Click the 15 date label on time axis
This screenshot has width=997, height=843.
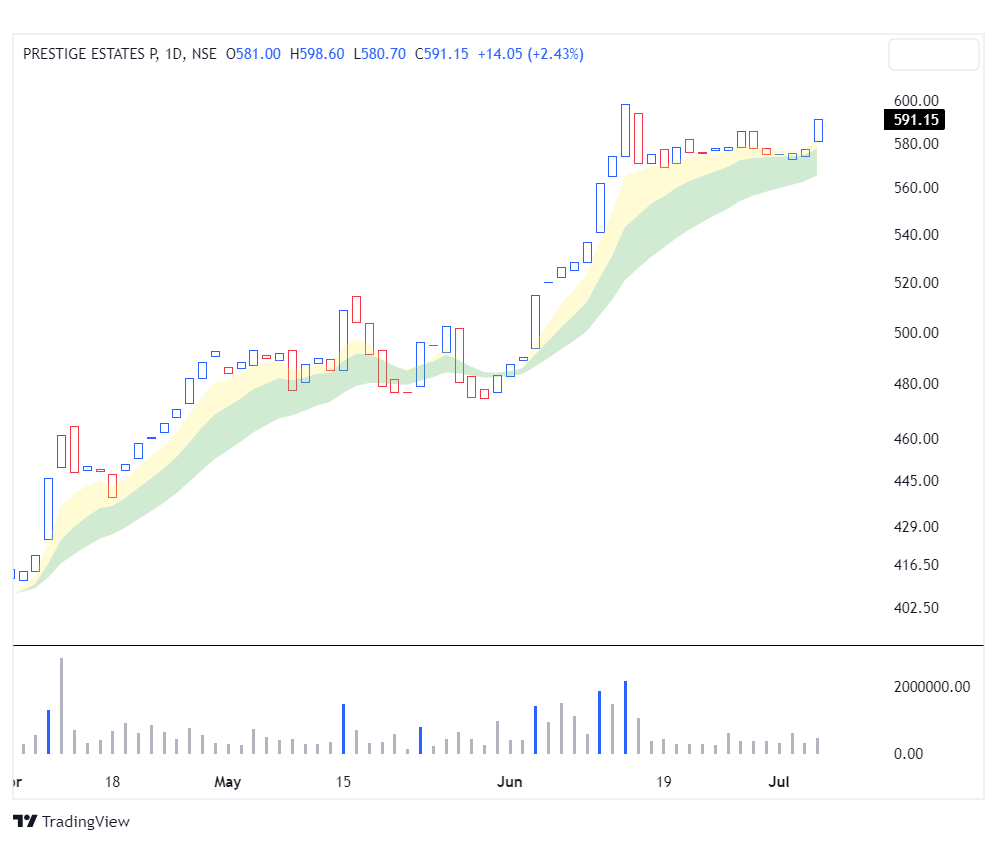point(343,782)
